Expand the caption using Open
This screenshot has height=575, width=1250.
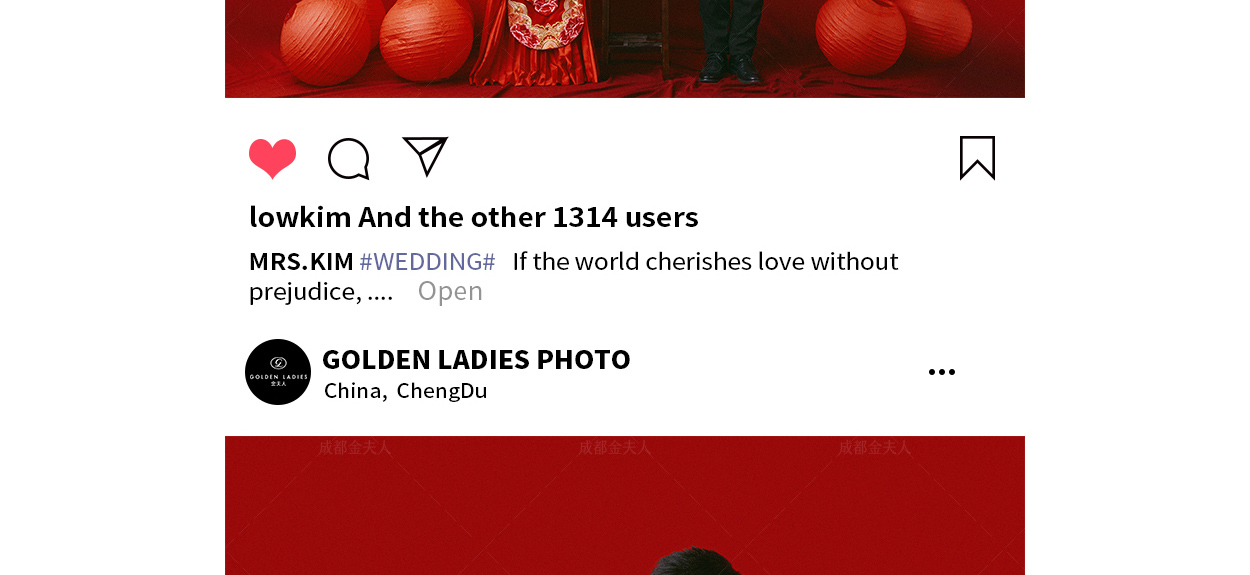(450, 291)
